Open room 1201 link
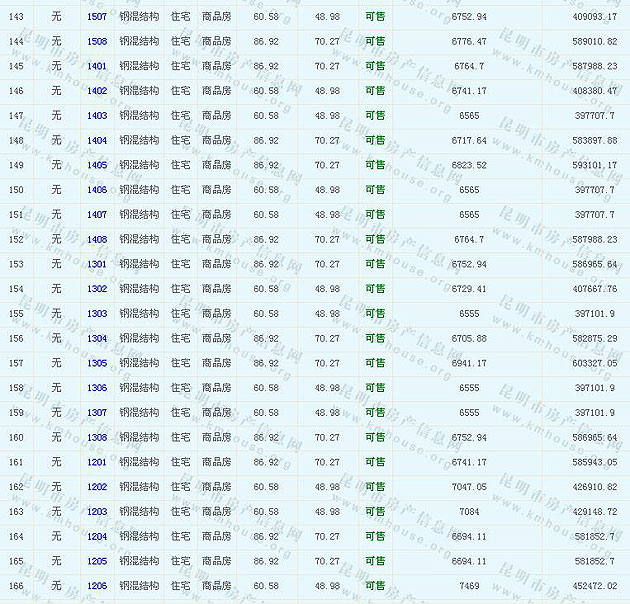Screen dimensions: 630x604 [x=97, y=462]
